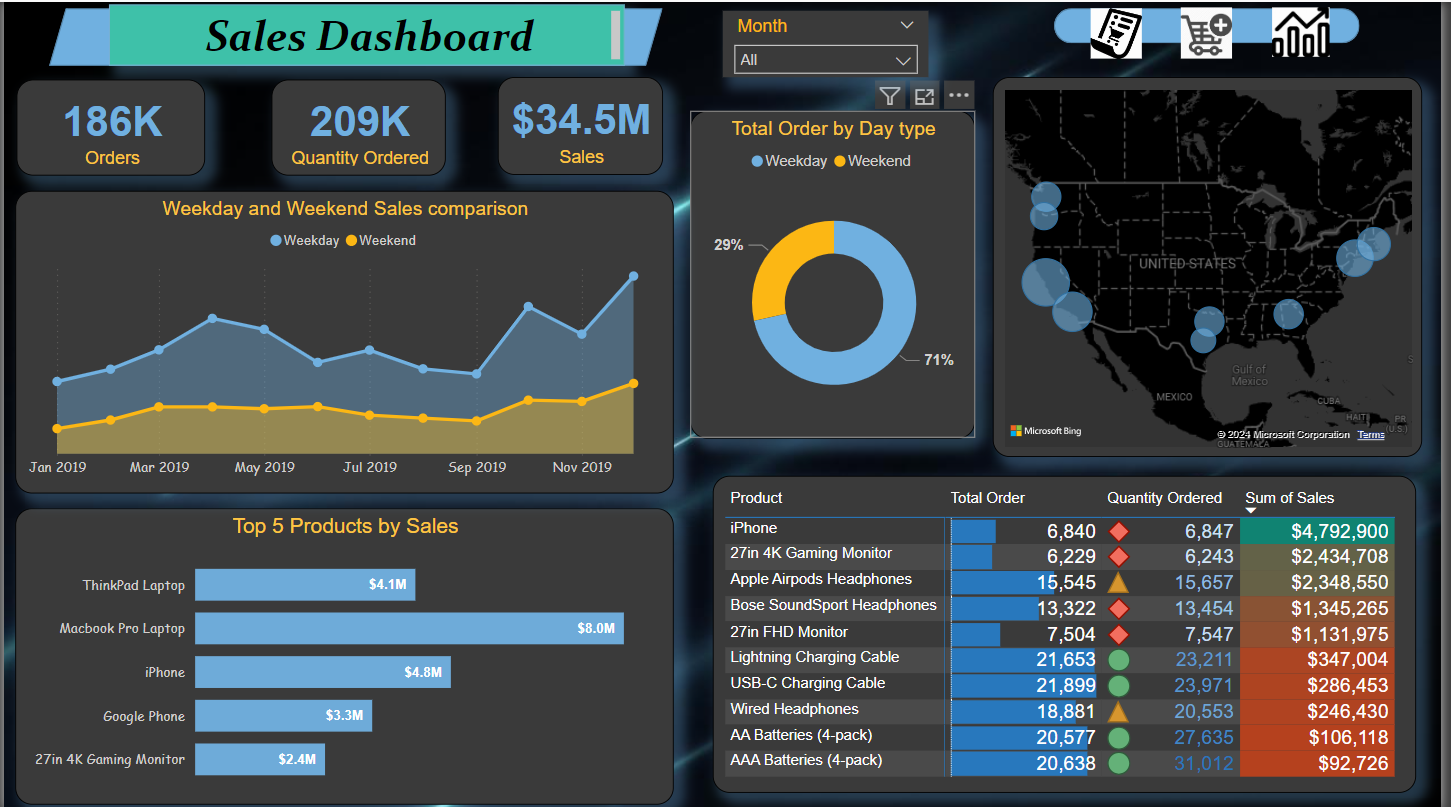This screenshot has height=807, width=1451.
Task: Click the sales growth chart icon
Action: tap(1300, 33)
